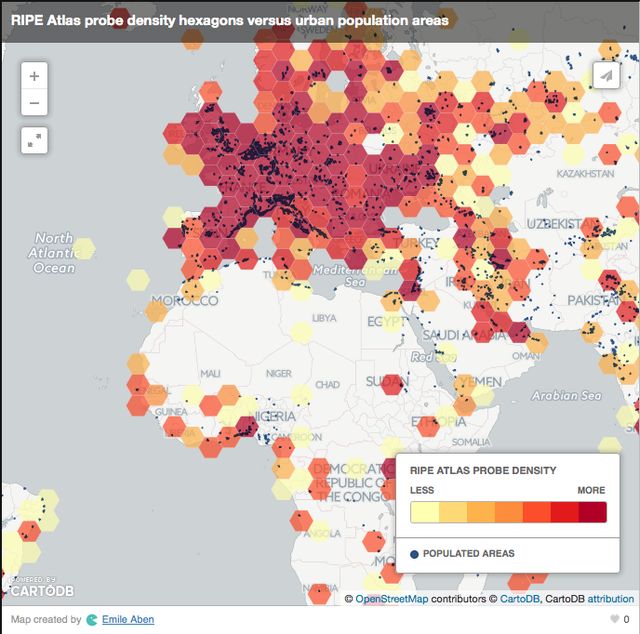Click Emile Aben's avatar icon
The height and width of the screenshot is (634, 640).
click(x=92, y=620)
